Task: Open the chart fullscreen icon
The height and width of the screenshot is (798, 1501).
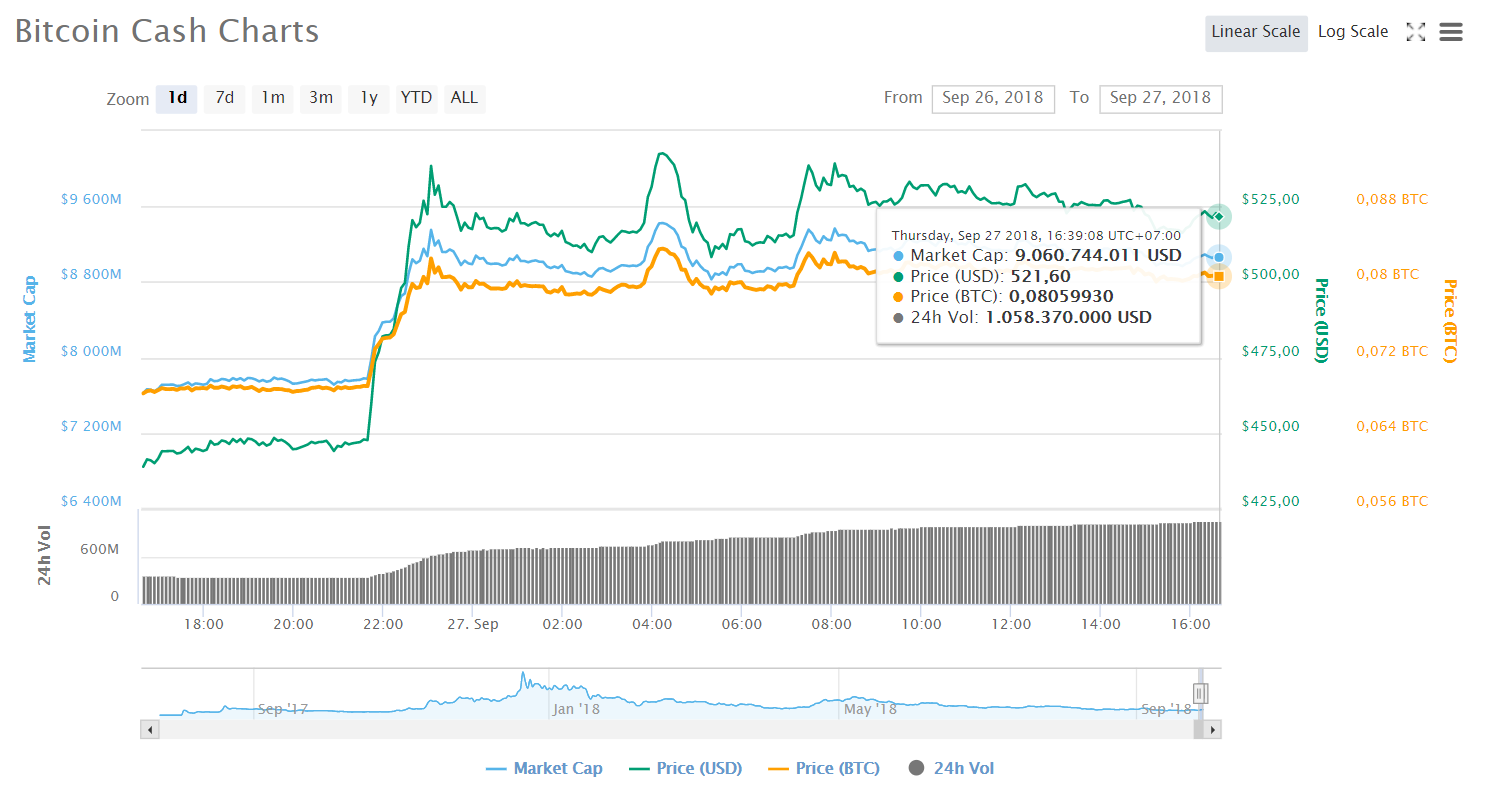Action: tap(1415, 32)
